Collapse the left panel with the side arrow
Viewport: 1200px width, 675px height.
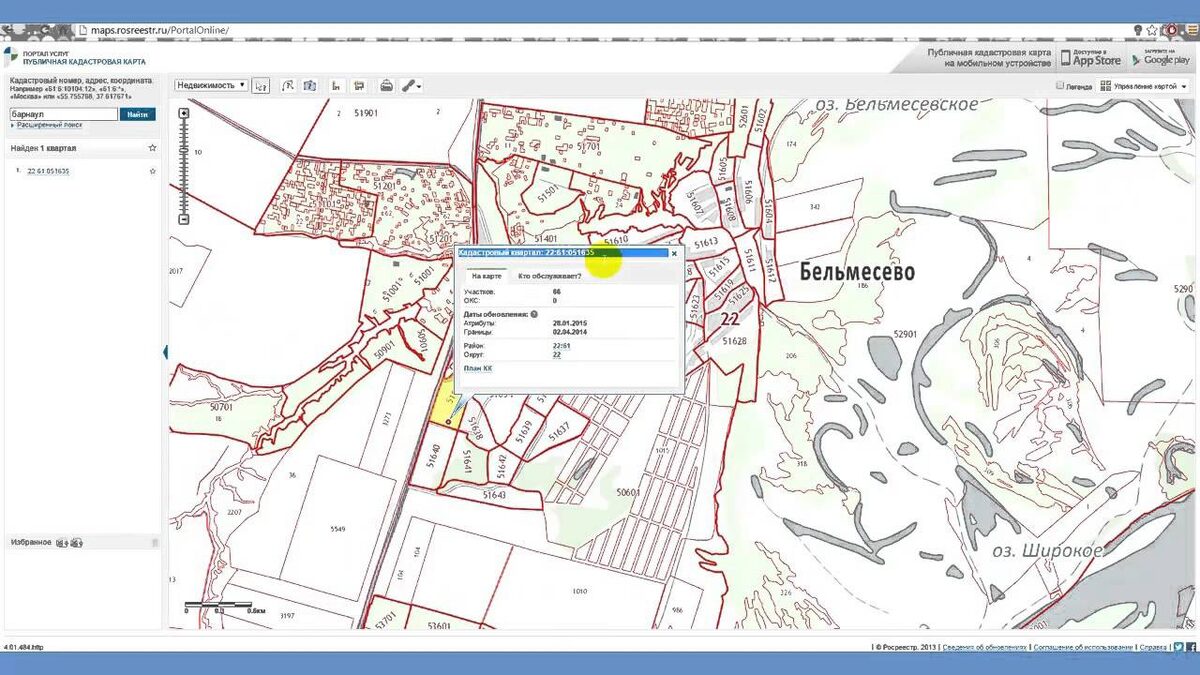[x=165, y=352]
